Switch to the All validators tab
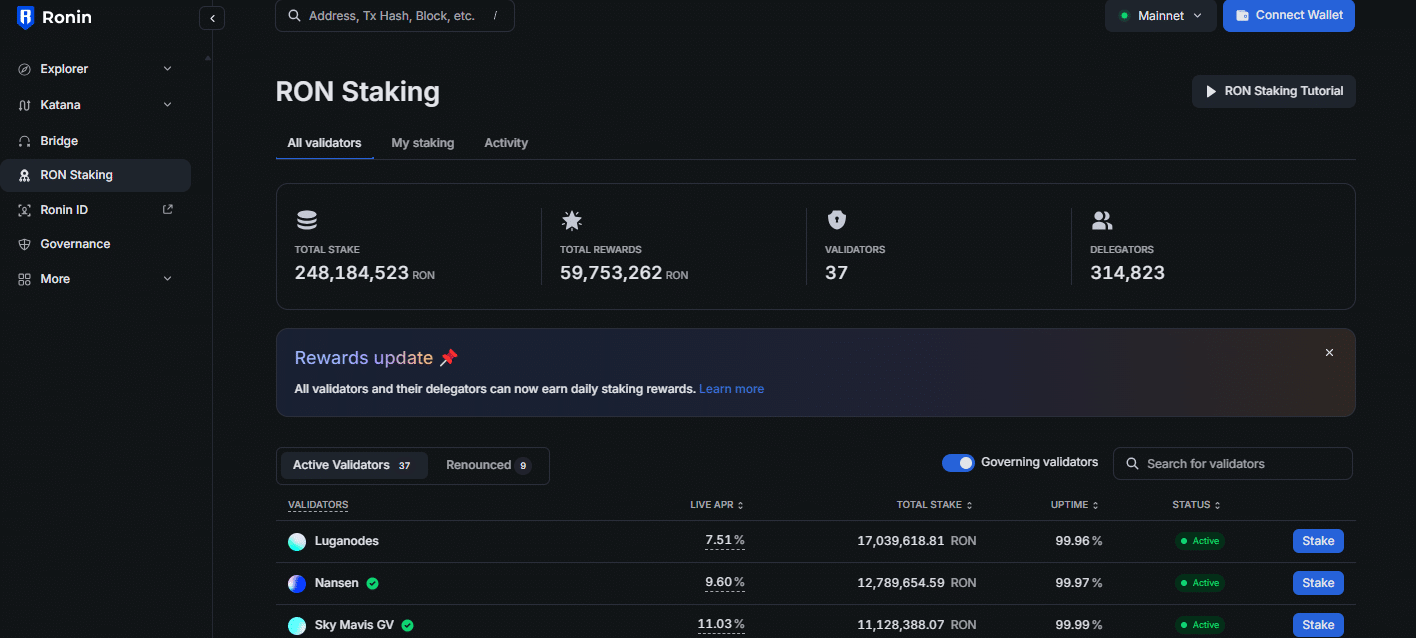1416x638 pixels. (x=324, y=143)
